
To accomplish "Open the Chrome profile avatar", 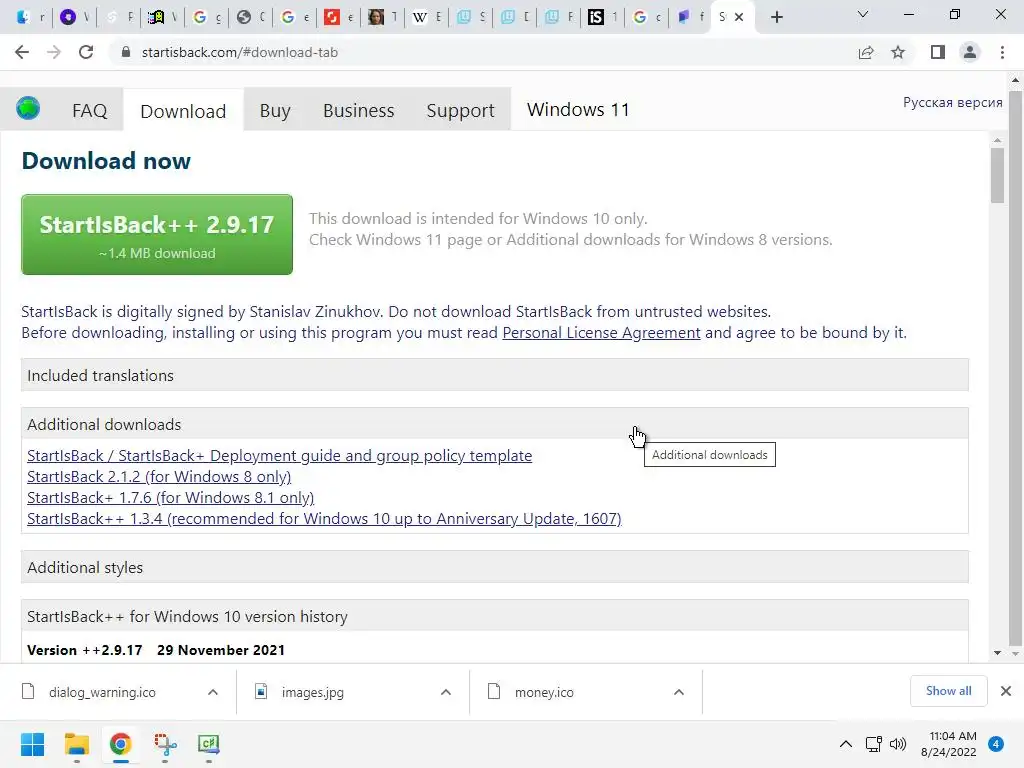I will 970,52.
